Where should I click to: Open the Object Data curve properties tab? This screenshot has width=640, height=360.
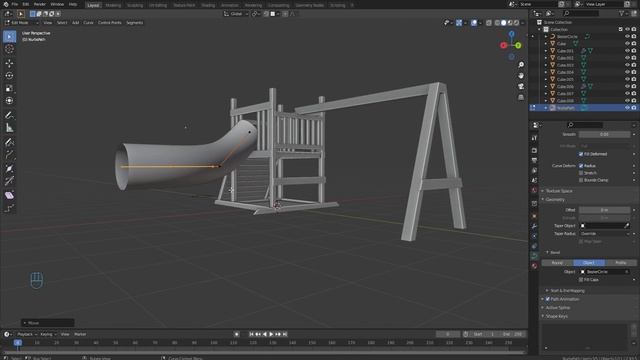coord(534,256)
